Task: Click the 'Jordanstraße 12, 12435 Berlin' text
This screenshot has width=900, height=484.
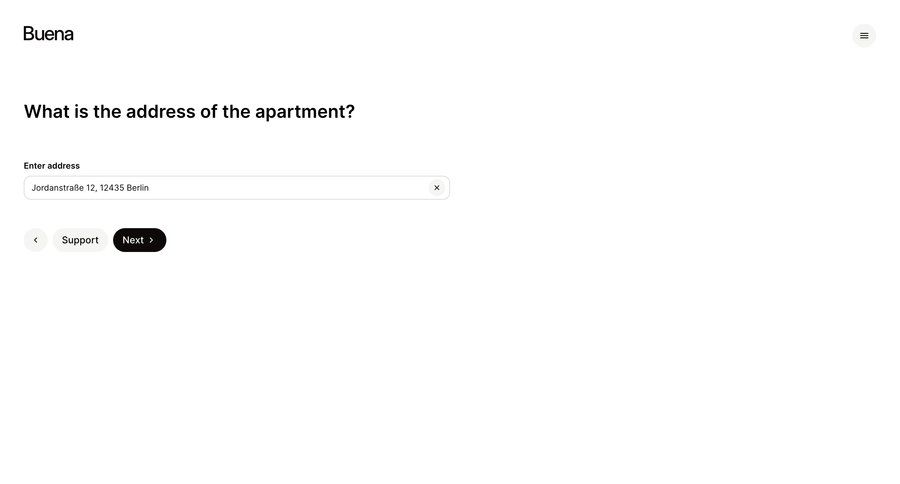Action: click(x=90, y=188)
